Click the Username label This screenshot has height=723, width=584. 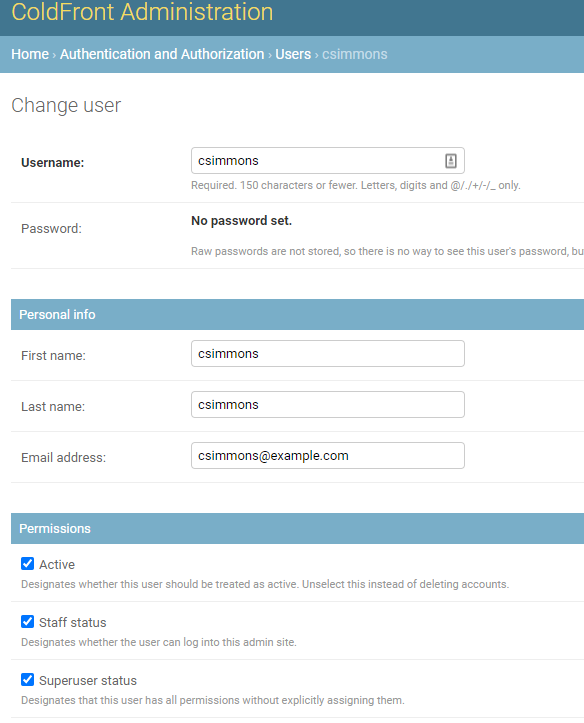point(53,163)
